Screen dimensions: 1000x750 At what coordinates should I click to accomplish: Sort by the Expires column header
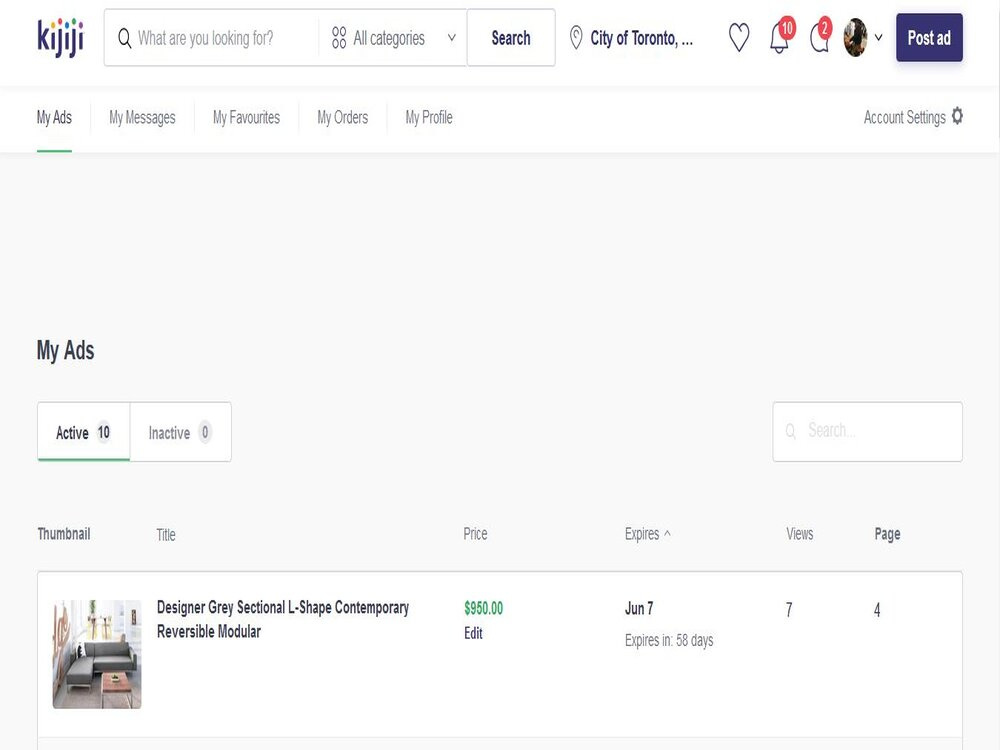642,534
